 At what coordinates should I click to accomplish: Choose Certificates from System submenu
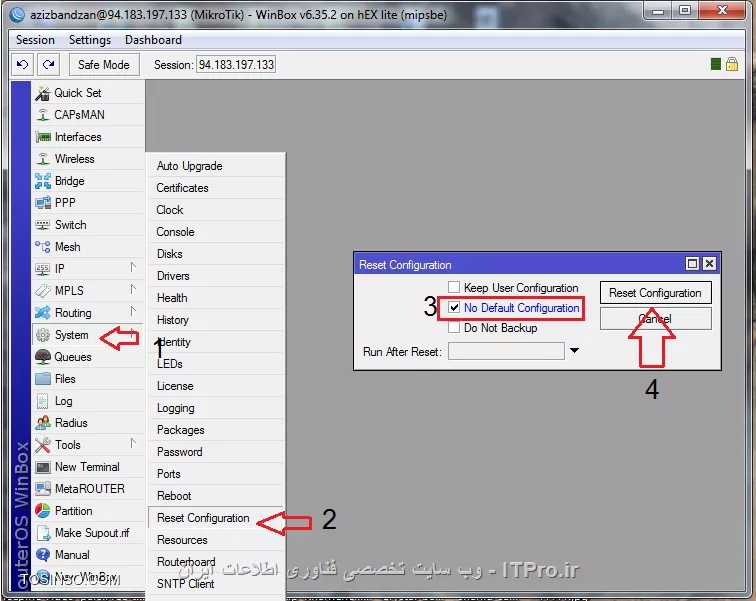click(x=216, y=188)
